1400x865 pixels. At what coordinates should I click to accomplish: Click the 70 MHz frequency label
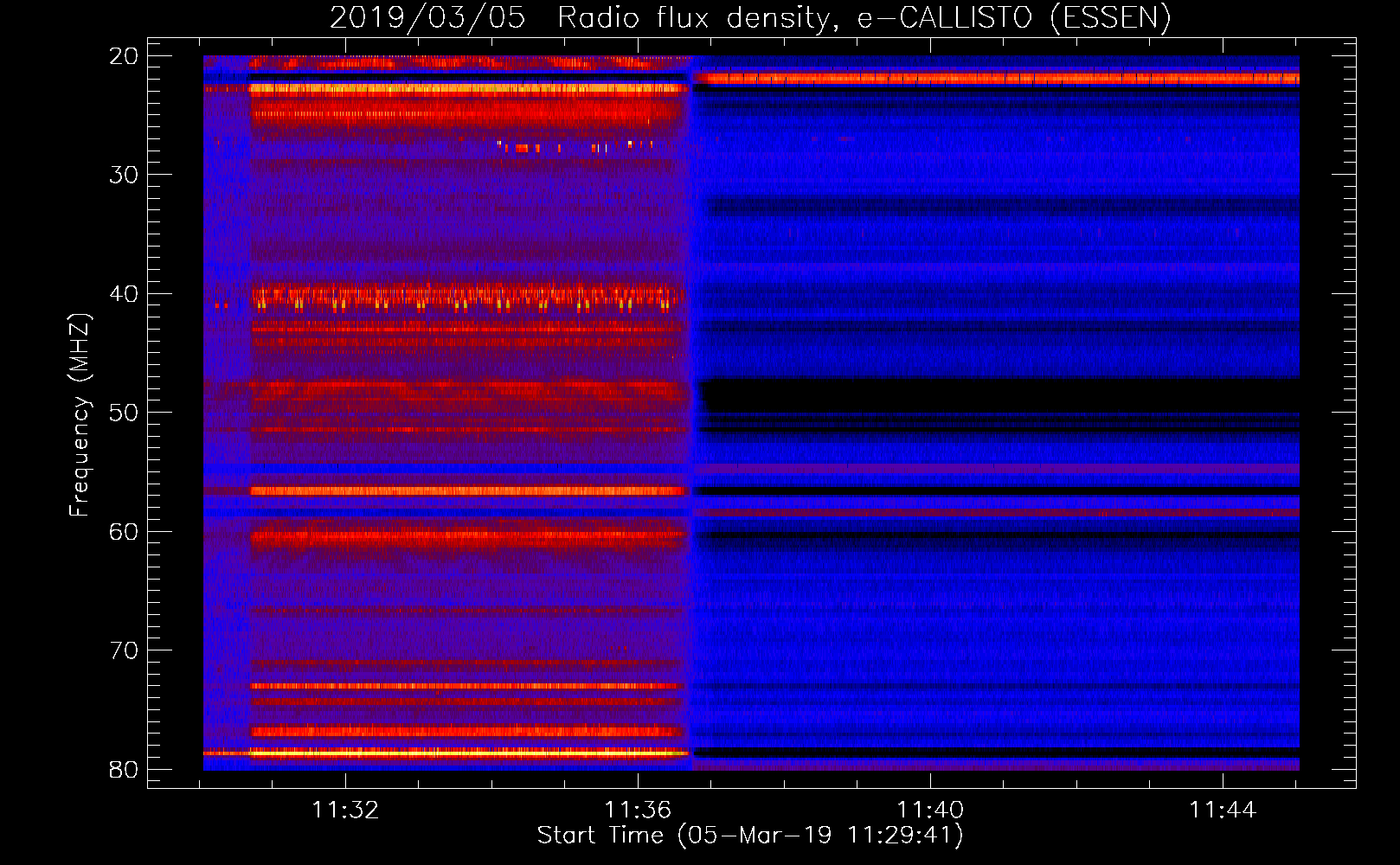[124, 650]
